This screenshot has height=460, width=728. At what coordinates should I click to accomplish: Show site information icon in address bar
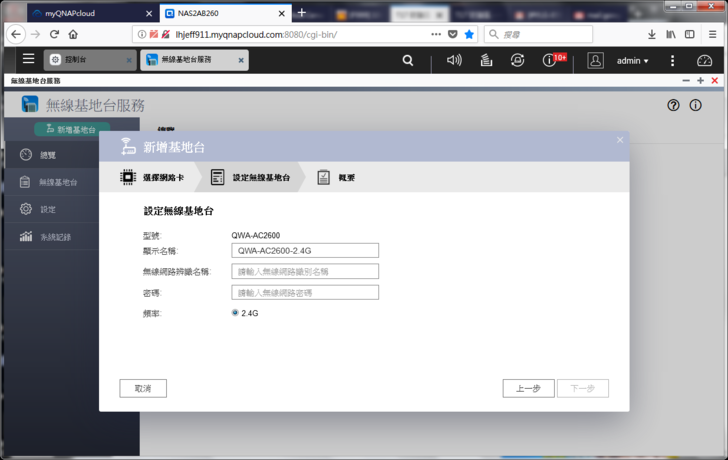click(x=142, y=34)
